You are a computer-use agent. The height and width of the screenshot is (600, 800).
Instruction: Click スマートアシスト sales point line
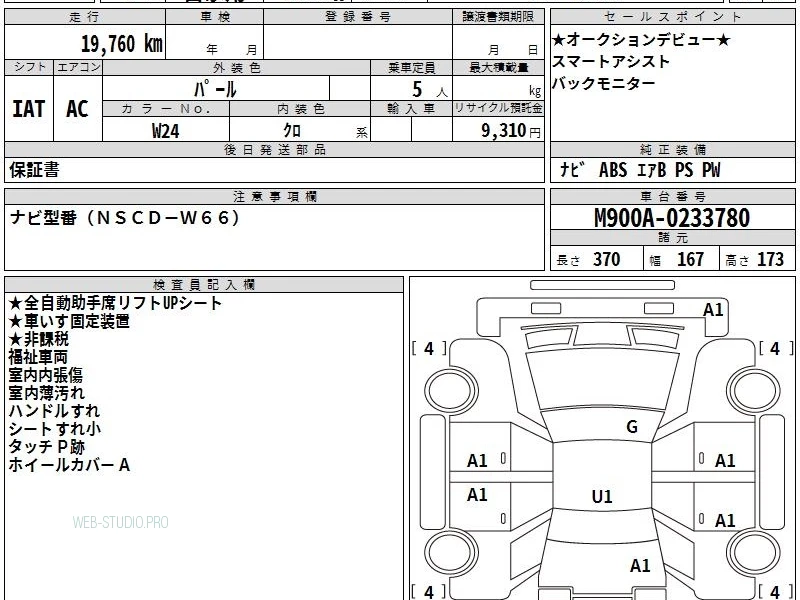pyautogui.click(x=611, y=61)
